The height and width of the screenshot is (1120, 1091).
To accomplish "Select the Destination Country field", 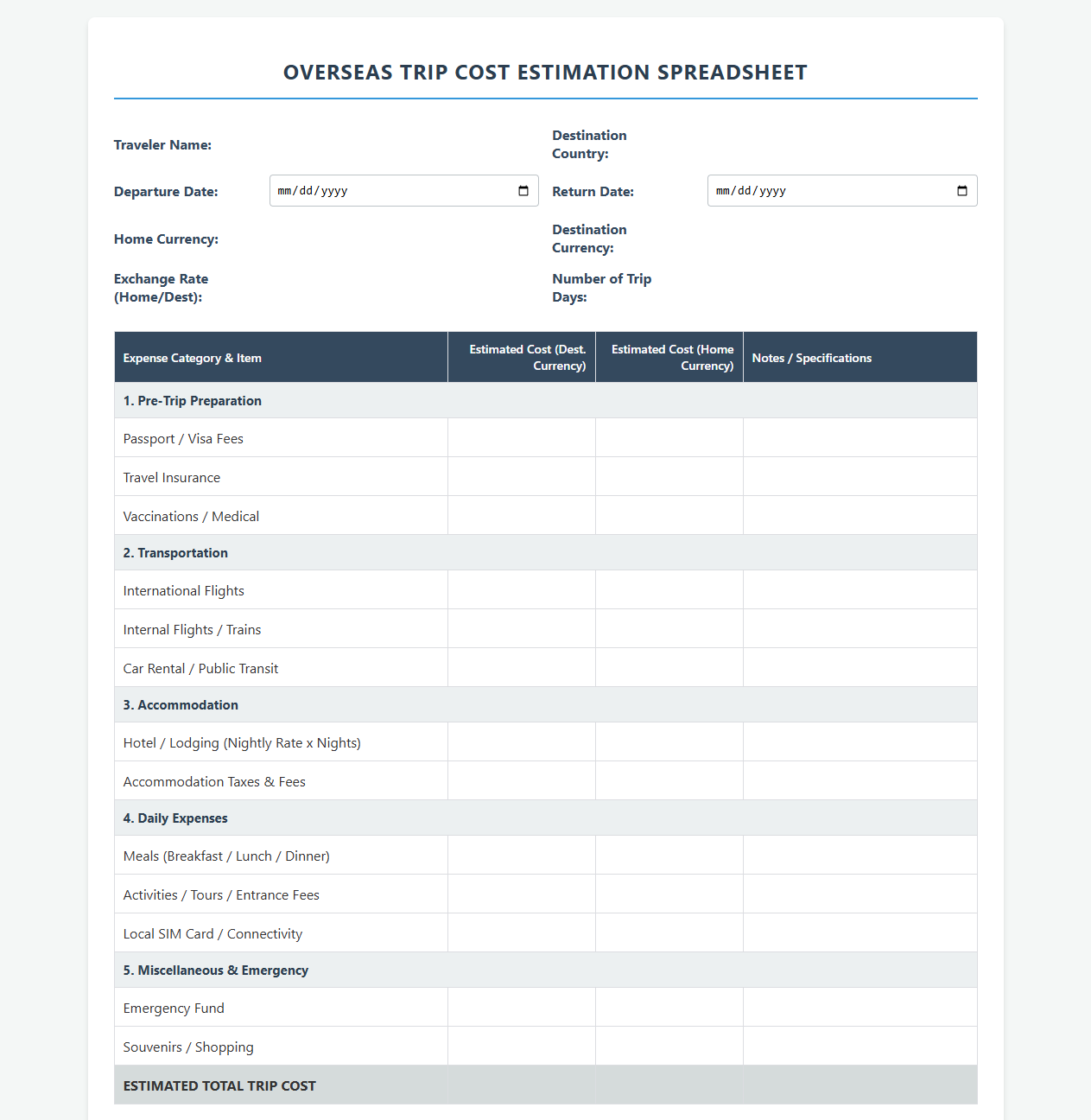I will (x=842, y=144).
